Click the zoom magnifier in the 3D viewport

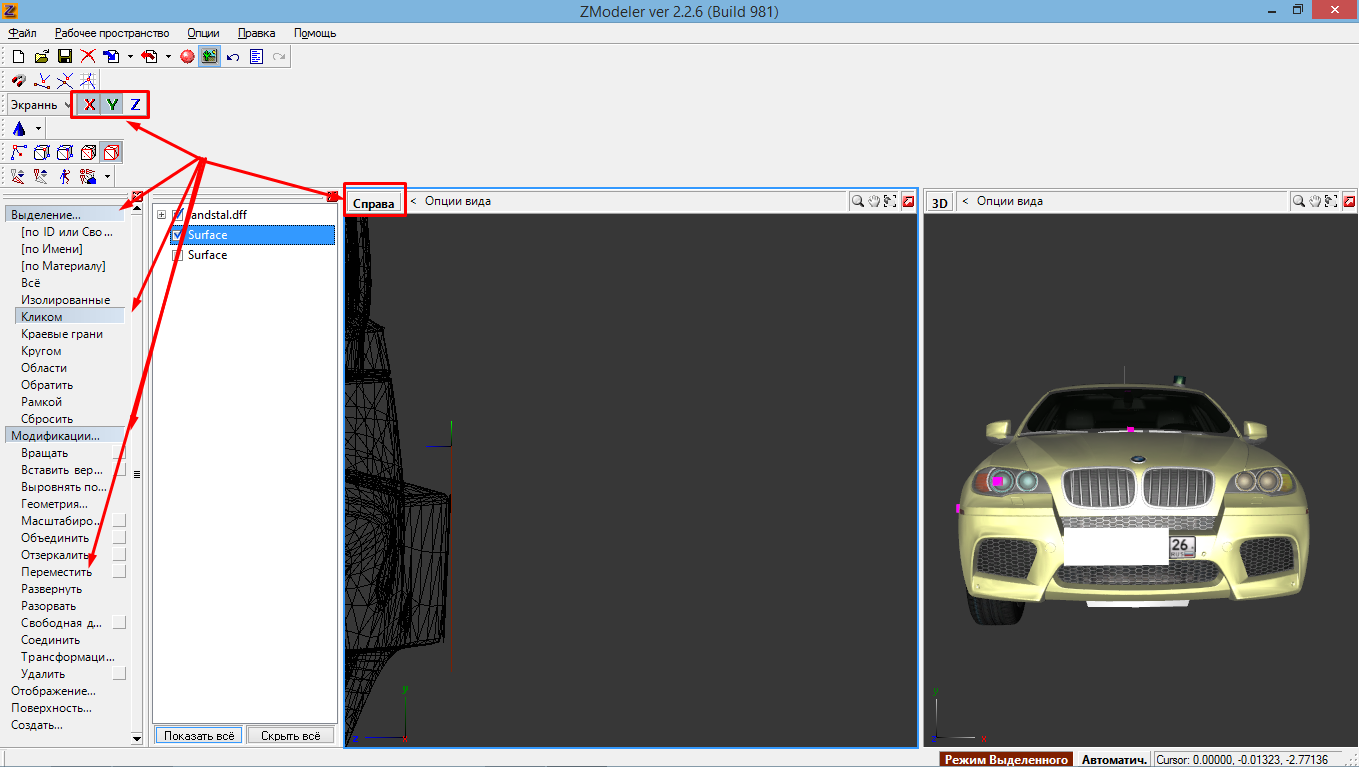[x=1298, y=202]
